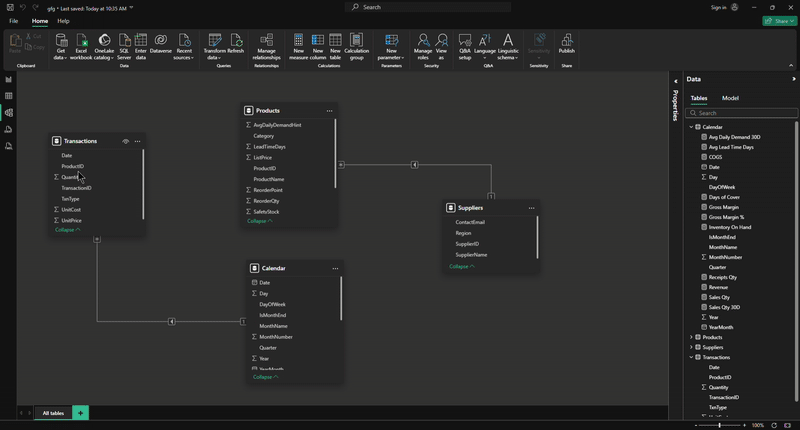
Task: Click the title bar Search box
Action: (429, 7)
